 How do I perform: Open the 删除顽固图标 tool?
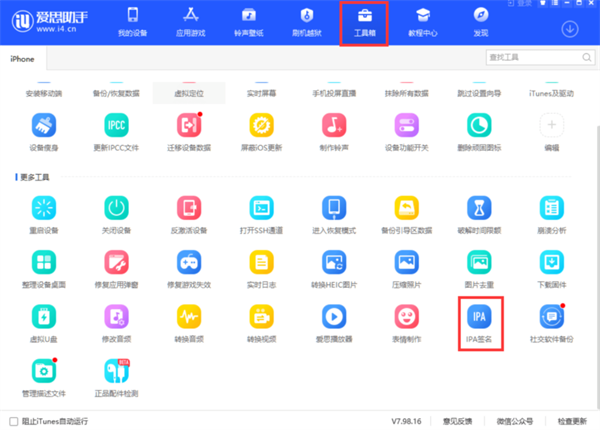pos(479,125)
